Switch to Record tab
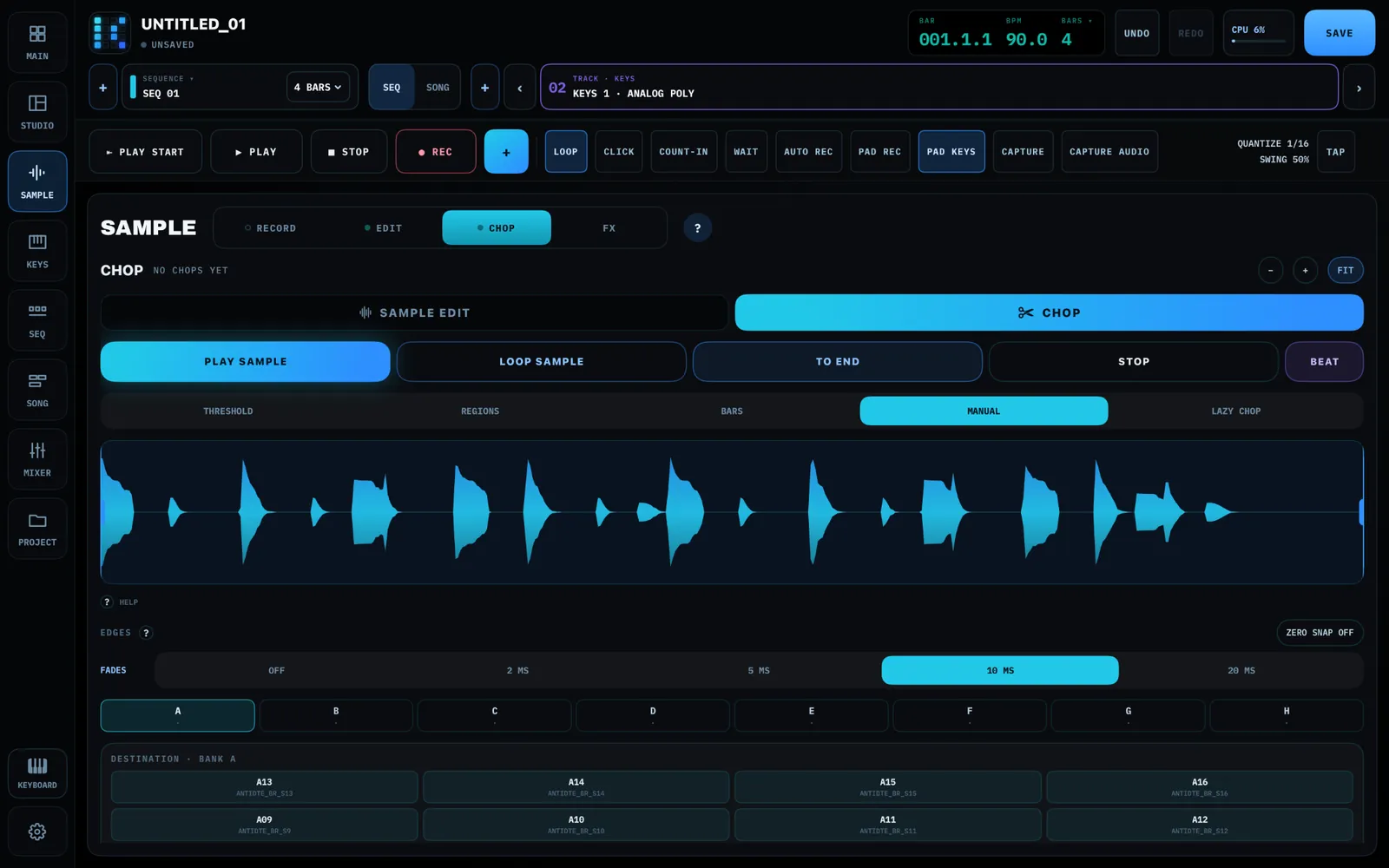This screenshot has width=1389, height=868. [x=271, y=228]
